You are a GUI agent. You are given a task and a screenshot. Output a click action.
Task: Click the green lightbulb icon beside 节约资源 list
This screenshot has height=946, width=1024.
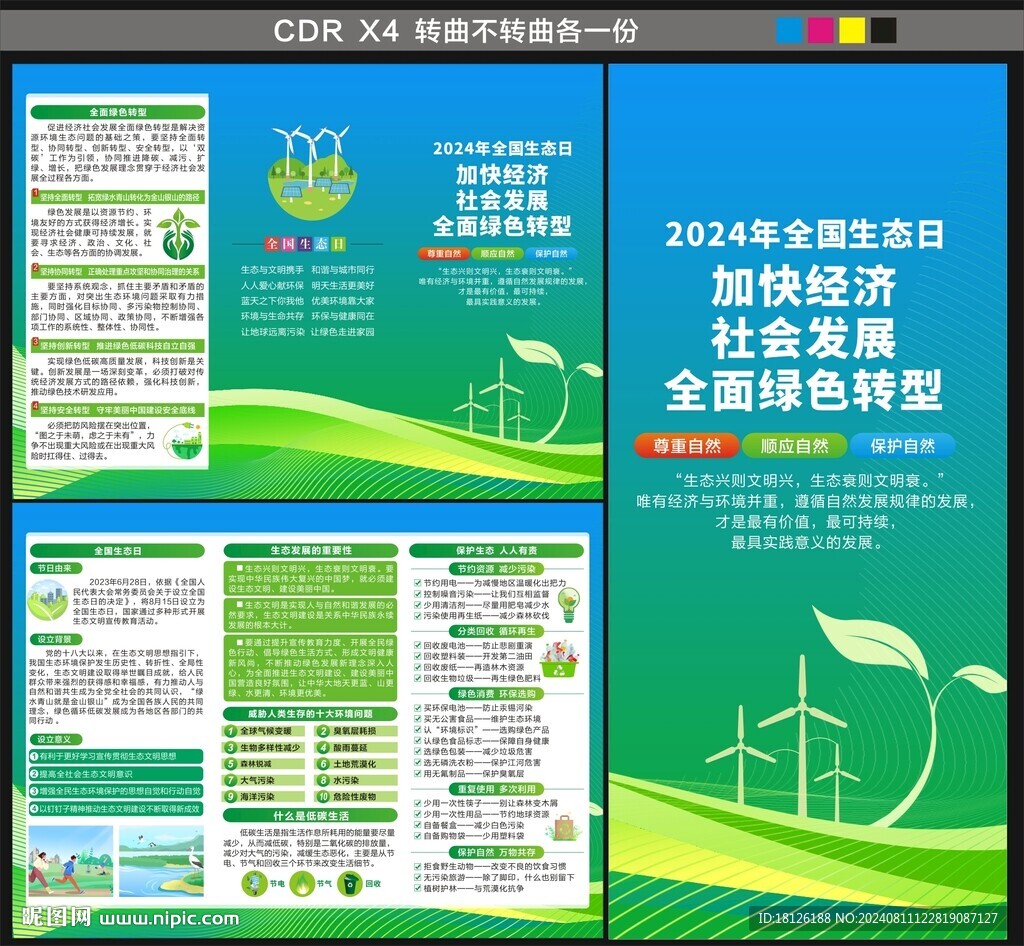[x=568, y=605]
